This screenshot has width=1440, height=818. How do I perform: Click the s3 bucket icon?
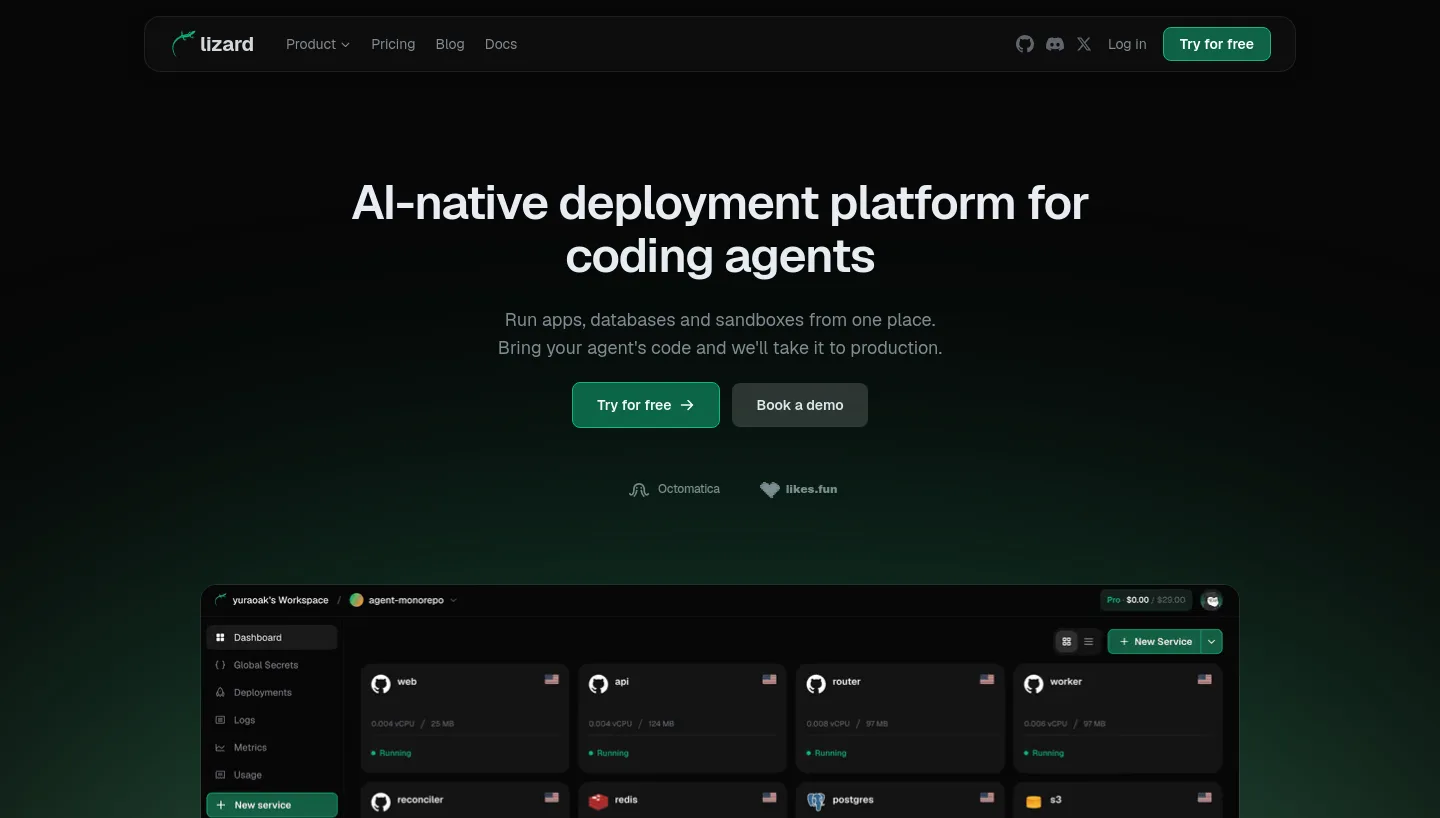tap(1034, 802)
